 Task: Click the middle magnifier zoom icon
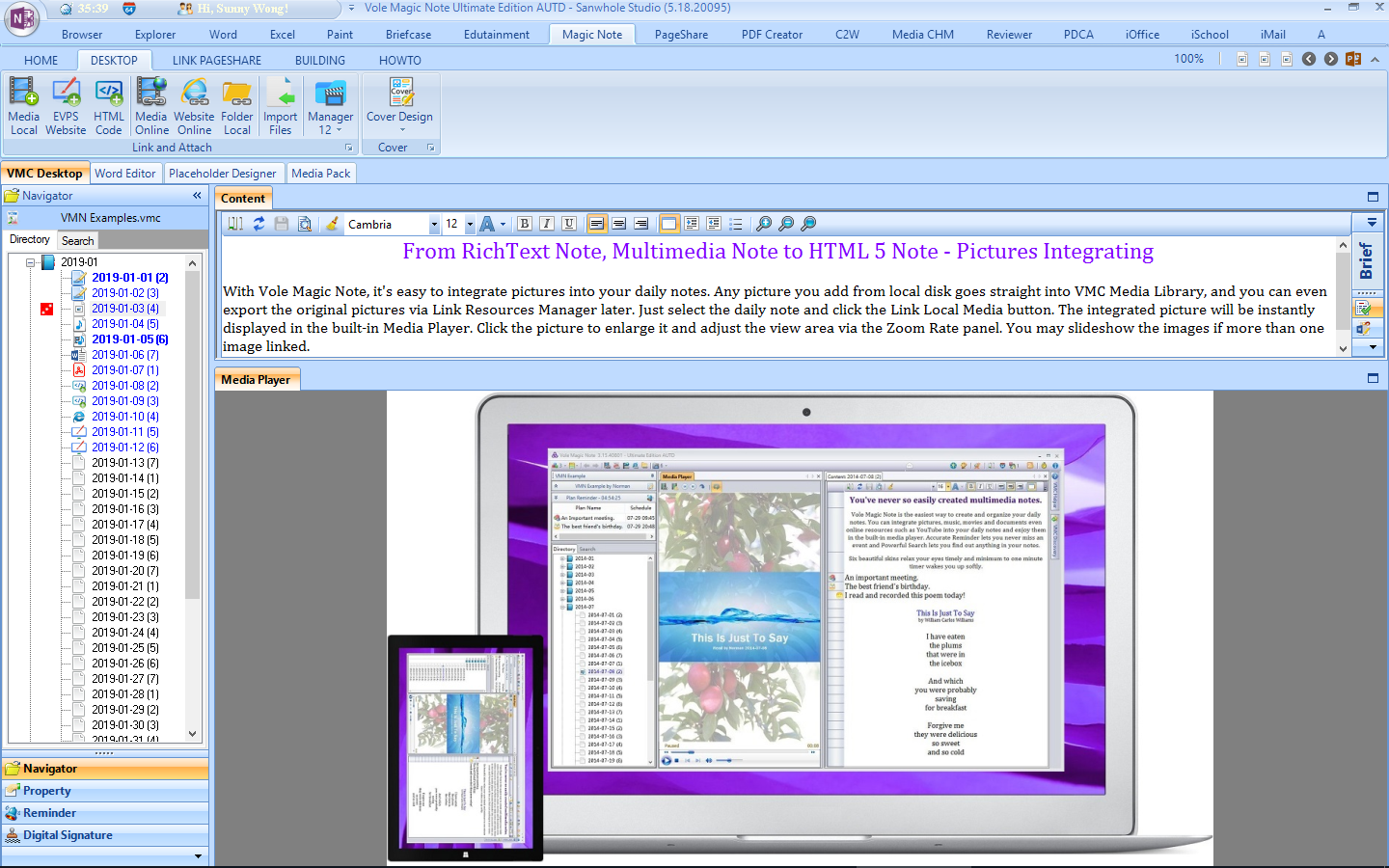point(786,224)
